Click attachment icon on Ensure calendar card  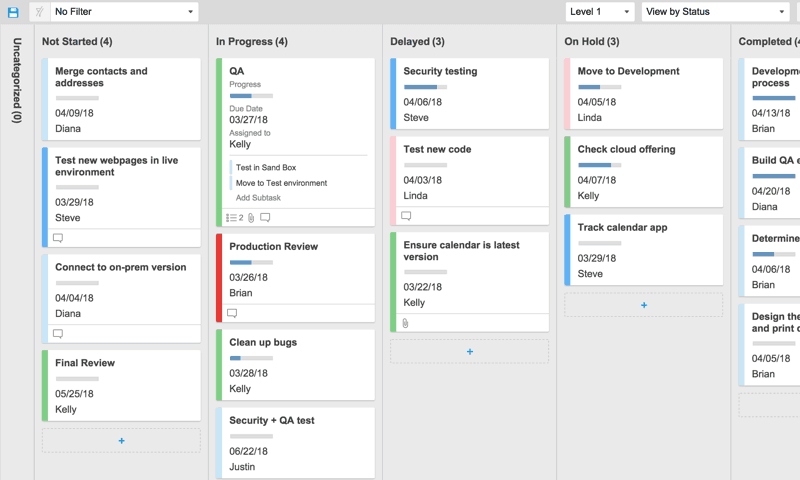pyautogui.click(x=406, y=323)
